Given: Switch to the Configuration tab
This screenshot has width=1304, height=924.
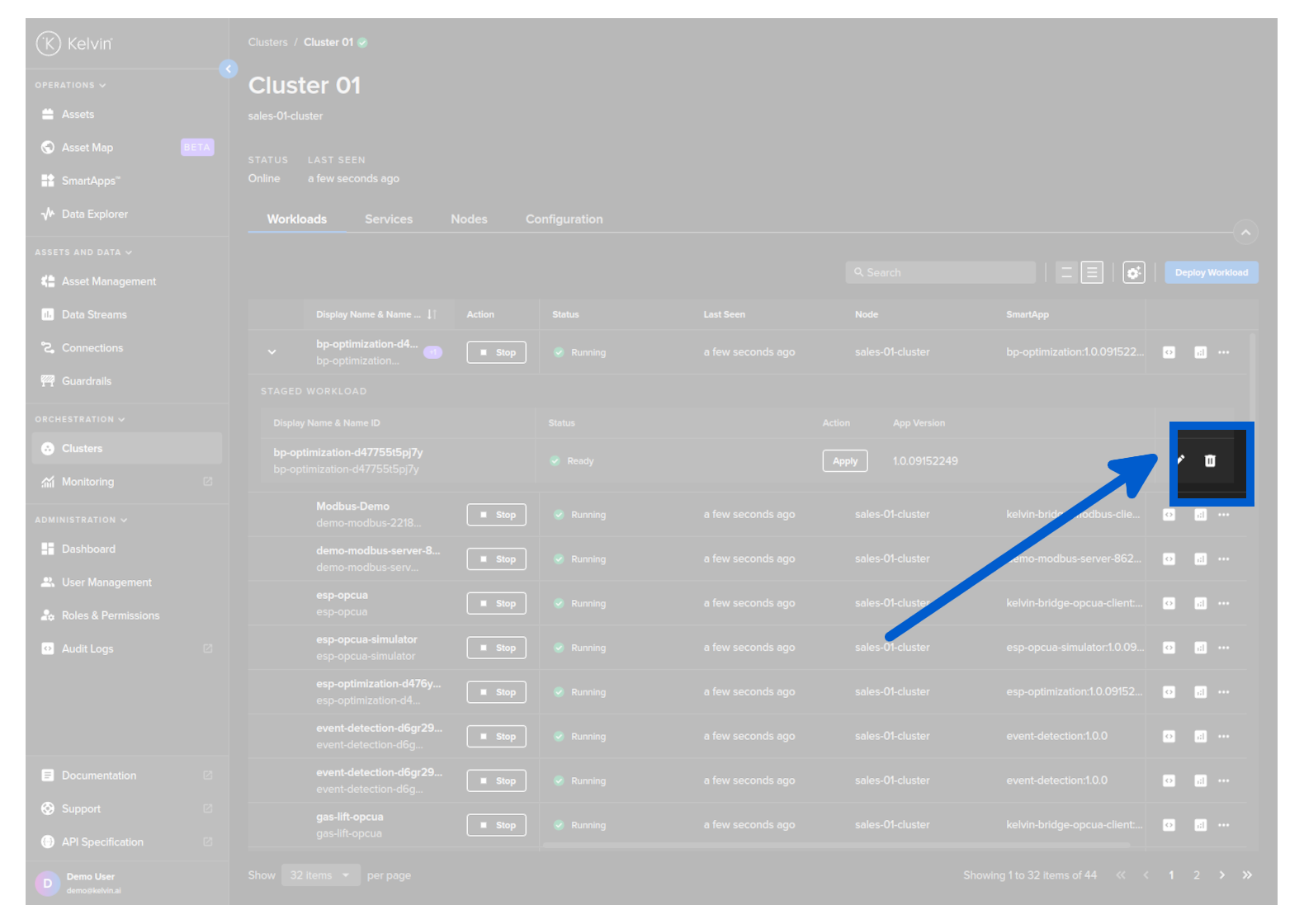Looking at the screenshot, I should point(564,219).
